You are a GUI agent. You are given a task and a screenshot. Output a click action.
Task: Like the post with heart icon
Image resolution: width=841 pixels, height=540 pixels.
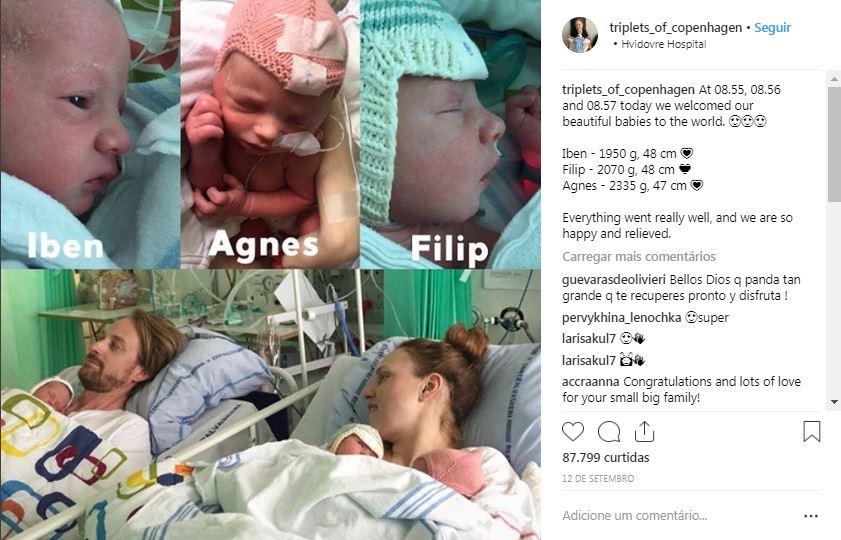point(573,432)
